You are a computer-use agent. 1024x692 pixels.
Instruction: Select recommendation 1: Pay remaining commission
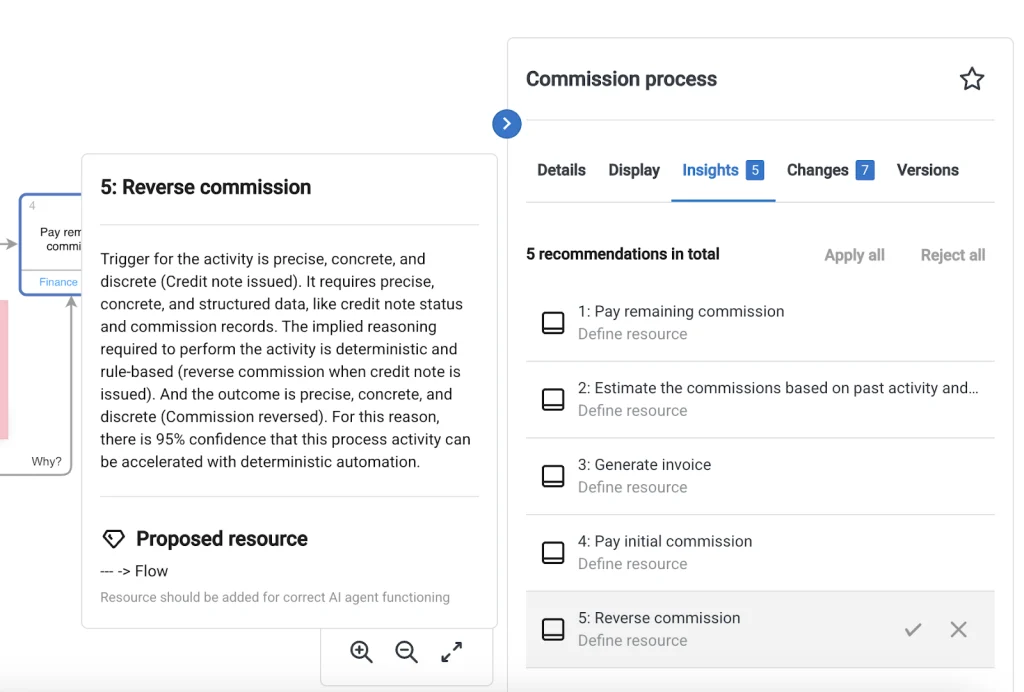pyautogui.click(x=760, y=322)
